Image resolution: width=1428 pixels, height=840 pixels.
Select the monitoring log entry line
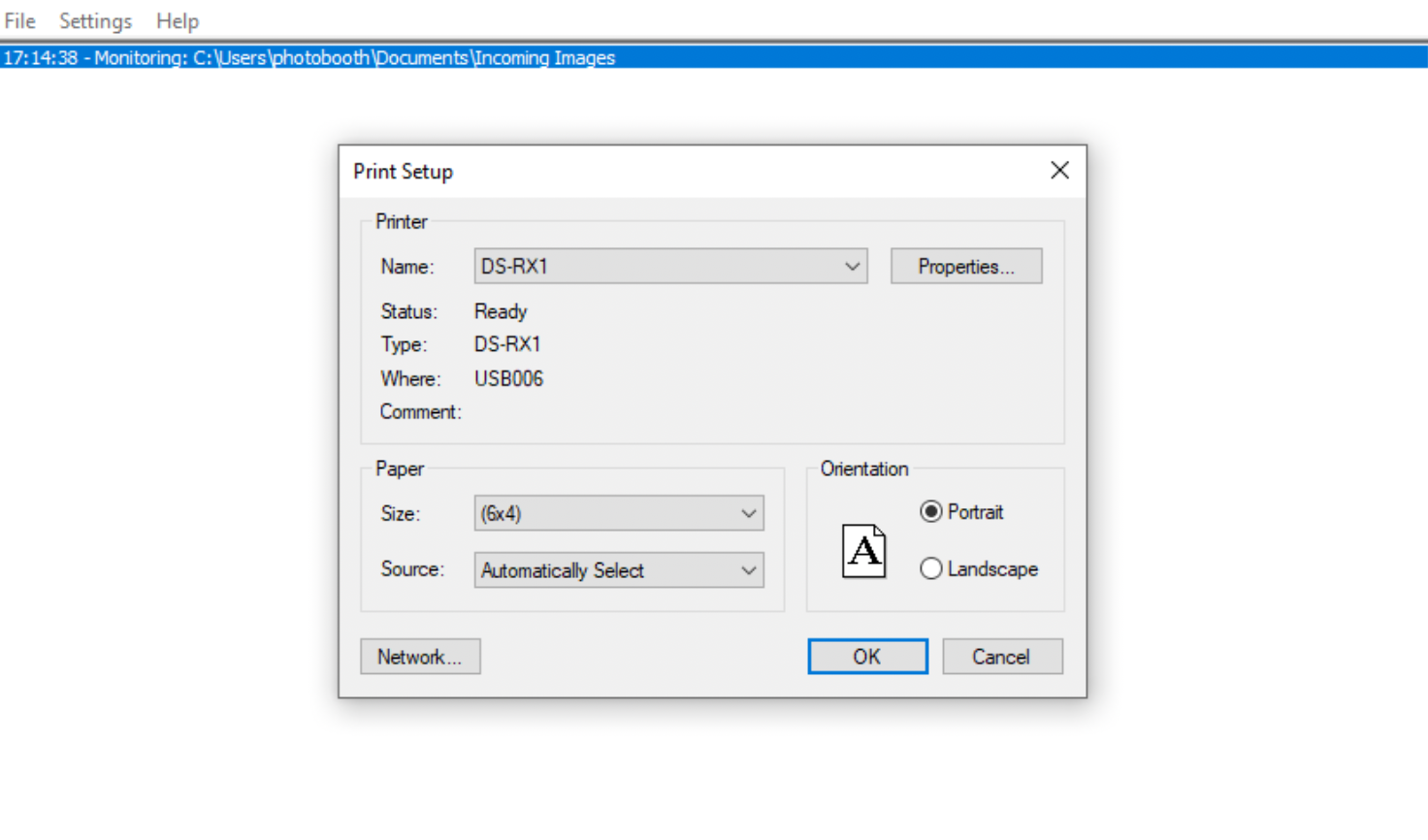point(714,57)
